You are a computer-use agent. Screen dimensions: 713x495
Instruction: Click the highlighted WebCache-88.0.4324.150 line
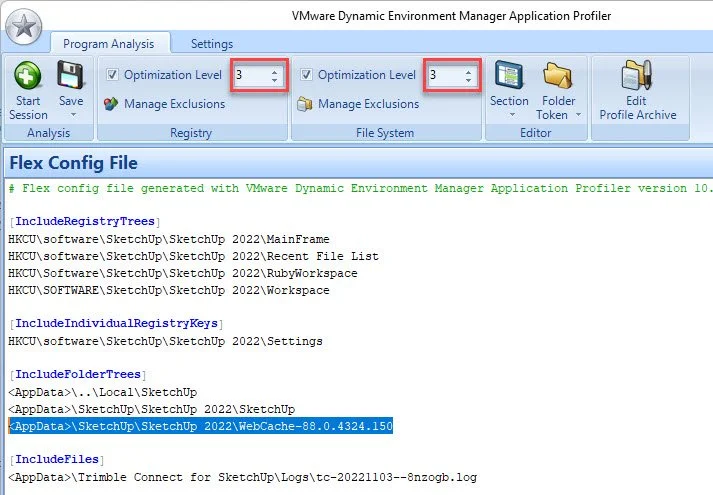(x=201, y=426)
